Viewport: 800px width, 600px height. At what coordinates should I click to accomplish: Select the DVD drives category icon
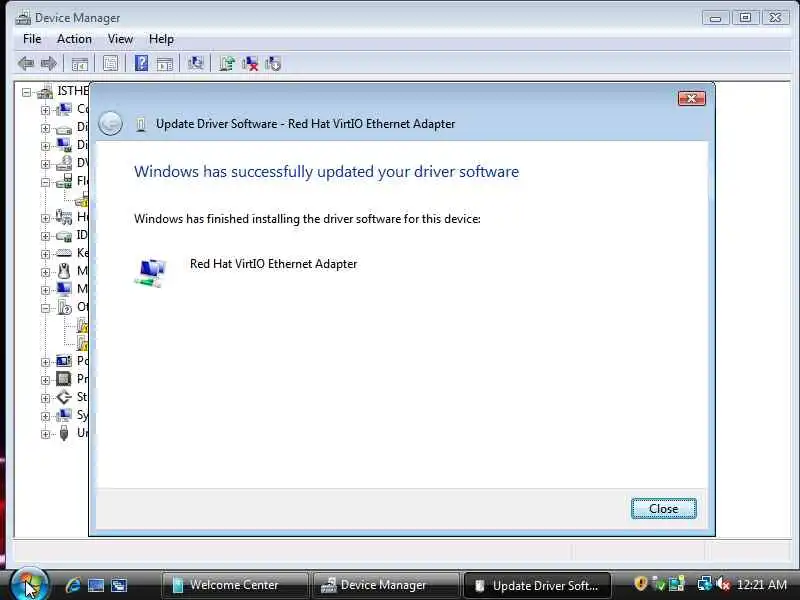(x=64, y=163)
